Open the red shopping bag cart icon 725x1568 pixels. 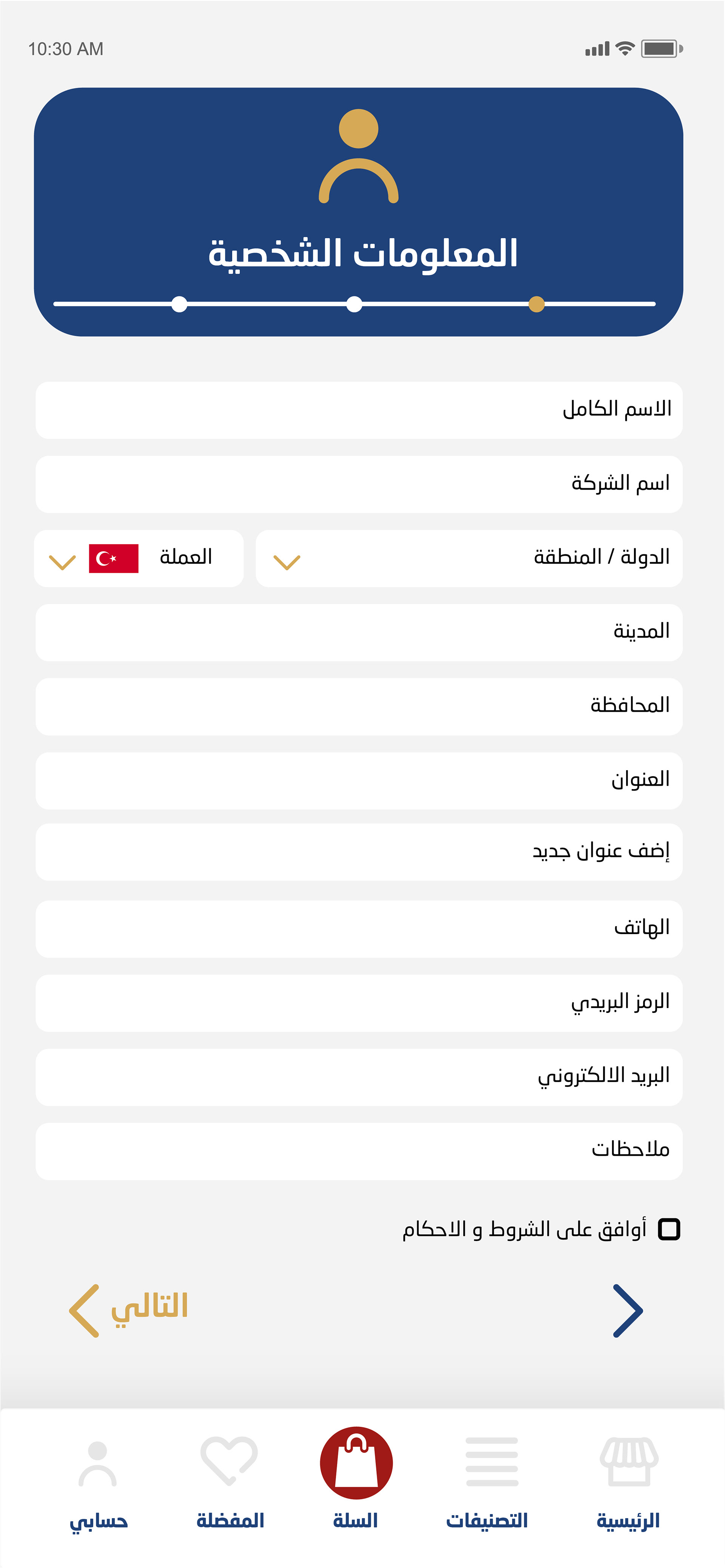point(356,1463)
